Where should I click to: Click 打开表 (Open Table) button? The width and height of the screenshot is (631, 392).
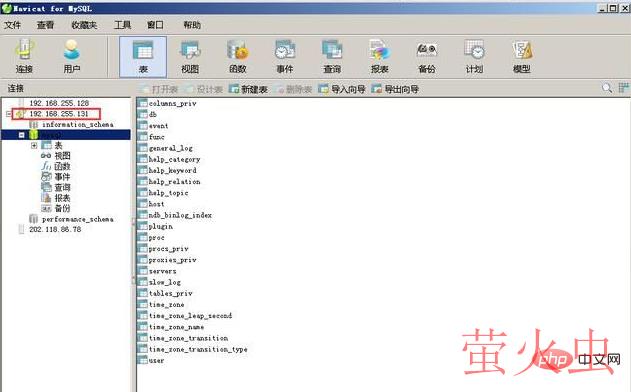(159, 89)
